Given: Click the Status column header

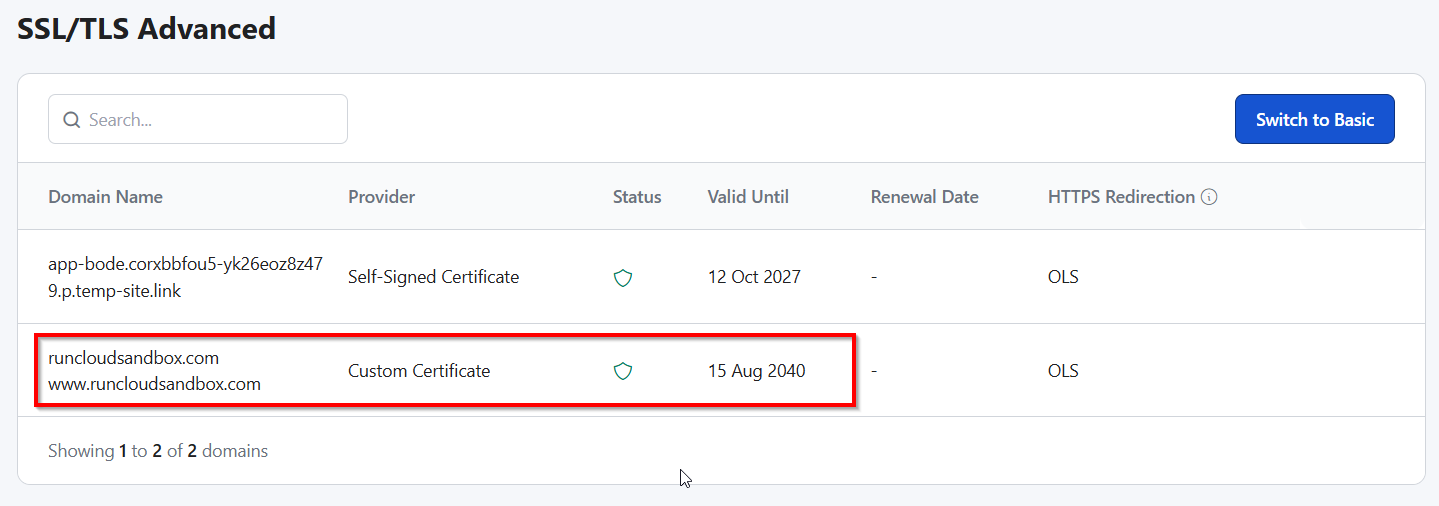Looking at the screenshot, I should pos(637,197).
